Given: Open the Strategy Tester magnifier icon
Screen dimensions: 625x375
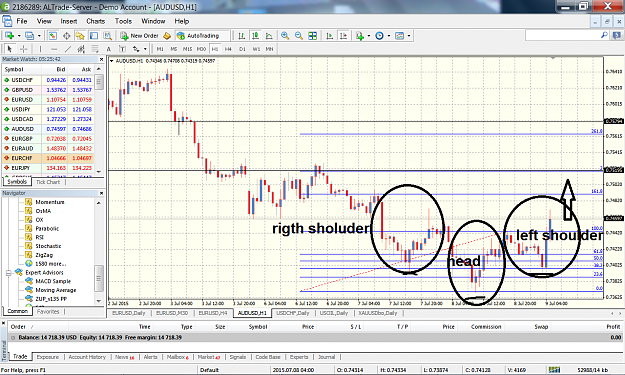Looking at the screenshot, I should pyautogui.click(x=108, y=36).
